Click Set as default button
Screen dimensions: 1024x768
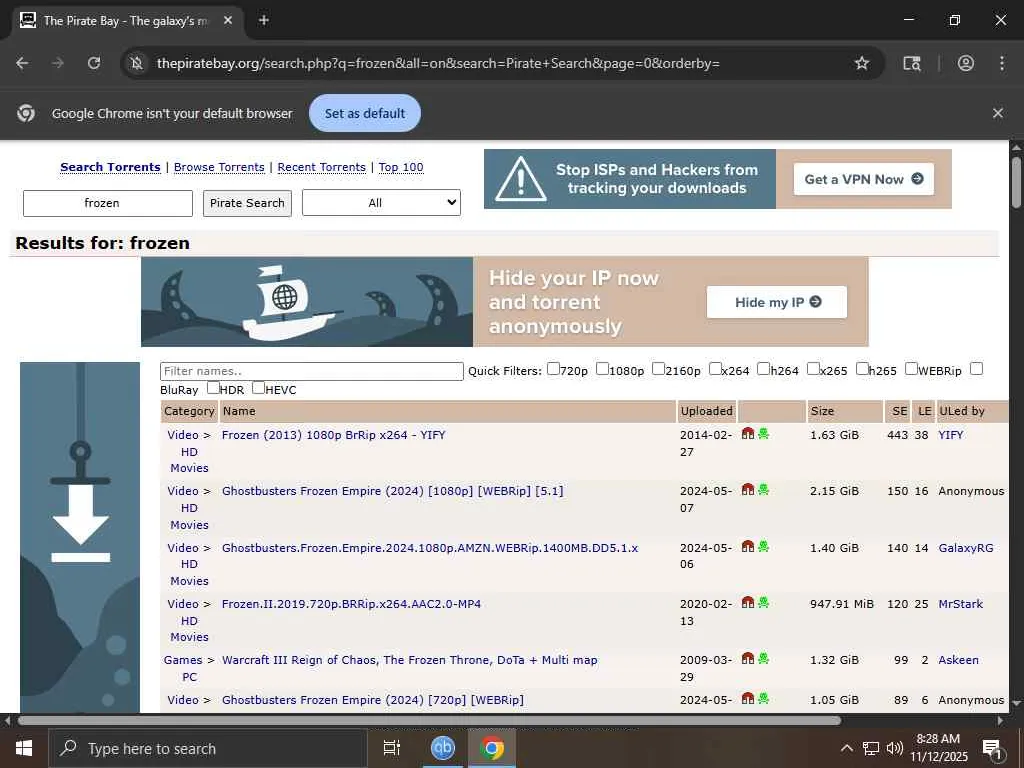pyautogui.click(x=364, y=113)
